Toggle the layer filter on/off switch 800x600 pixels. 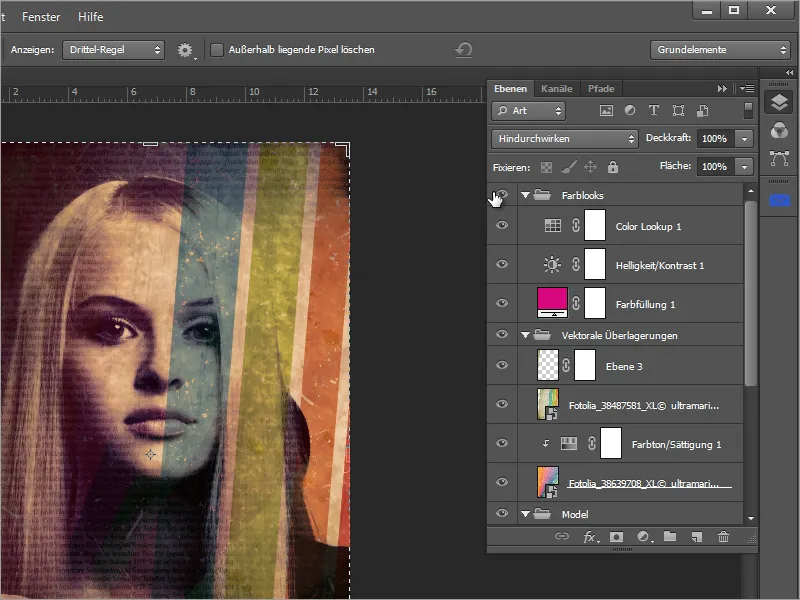tap(748, 110)
